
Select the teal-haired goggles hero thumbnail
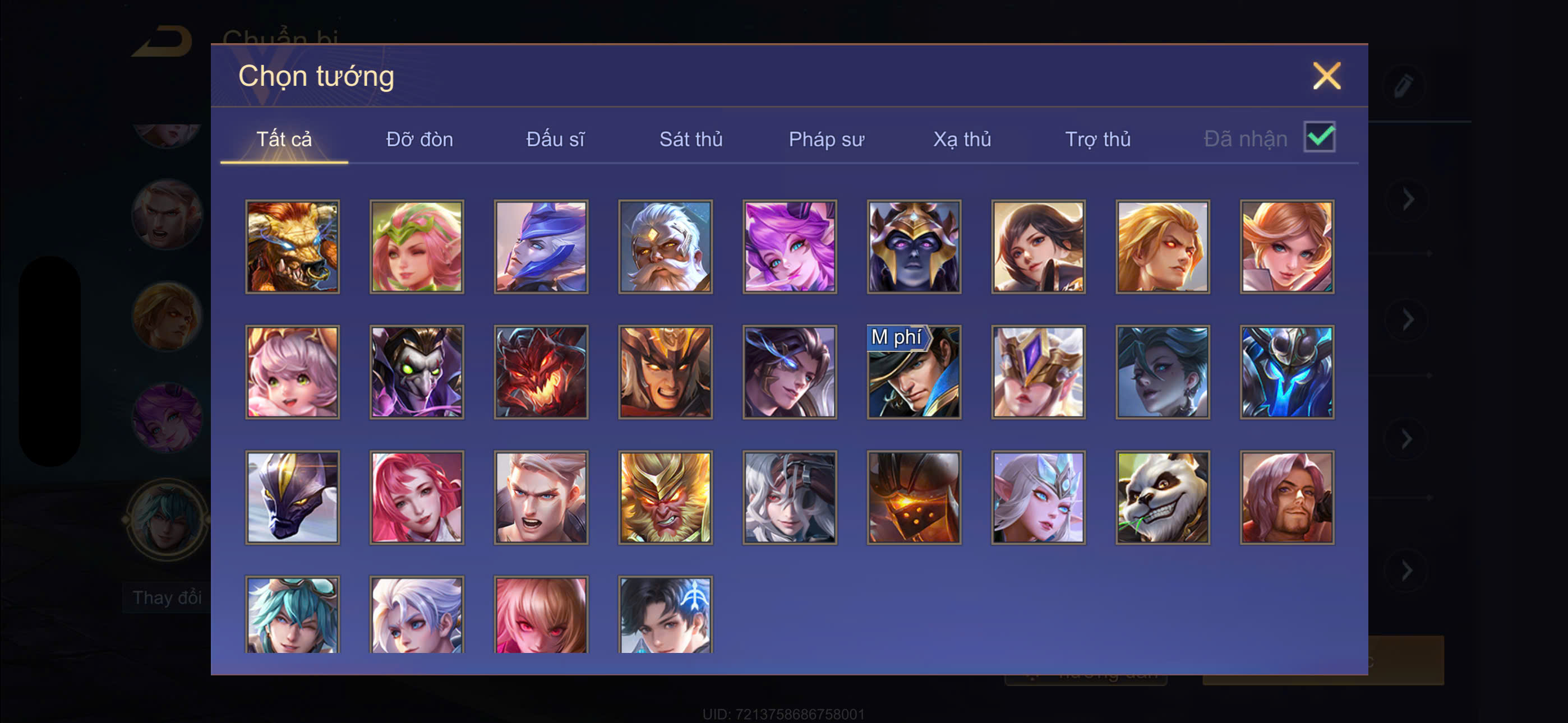tap(293, 615)
